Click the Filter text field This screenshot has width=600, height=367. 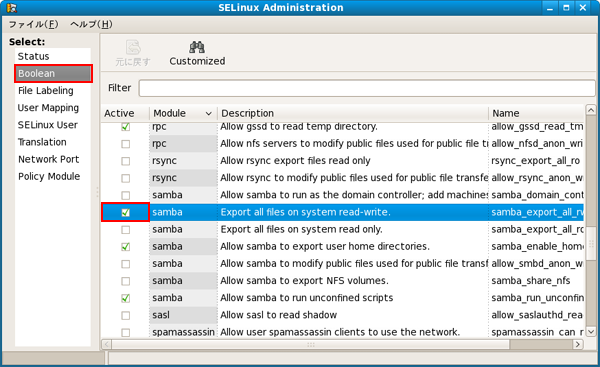tap(367, 88)
